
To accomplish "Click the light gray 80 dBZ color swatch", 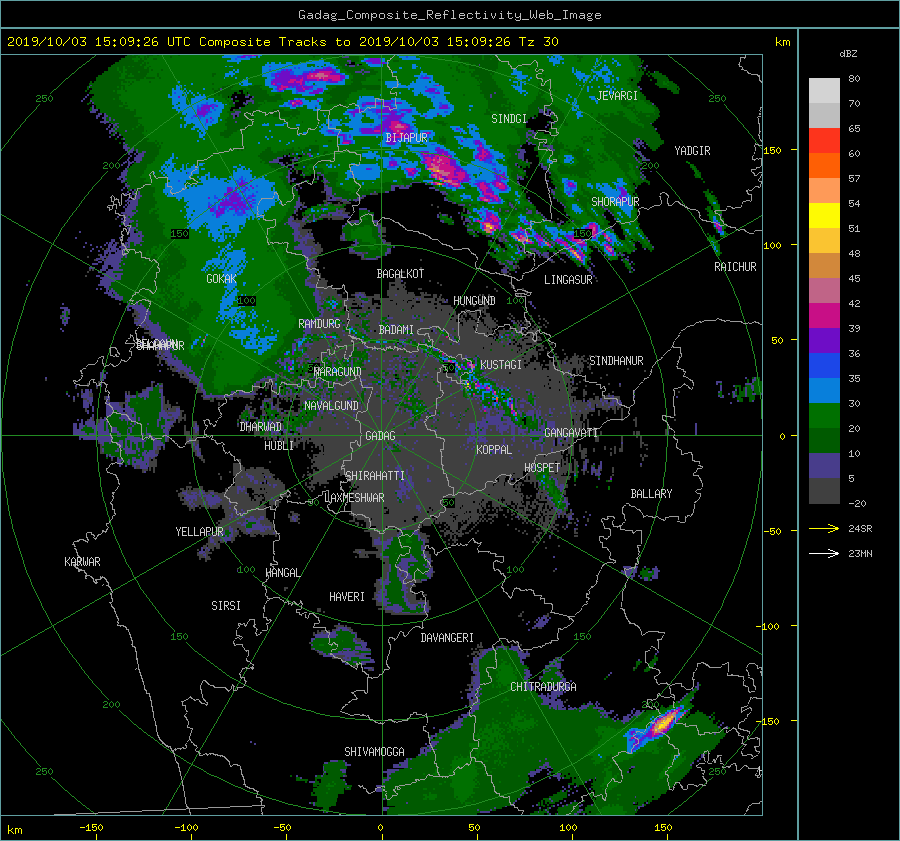I will tap(824, 90).
